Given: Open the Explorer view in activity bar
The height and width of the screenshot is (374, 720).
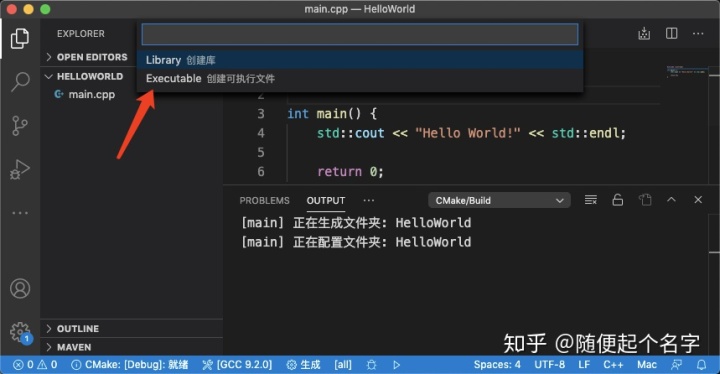Looking at the screenshot, I should point(20,38).
